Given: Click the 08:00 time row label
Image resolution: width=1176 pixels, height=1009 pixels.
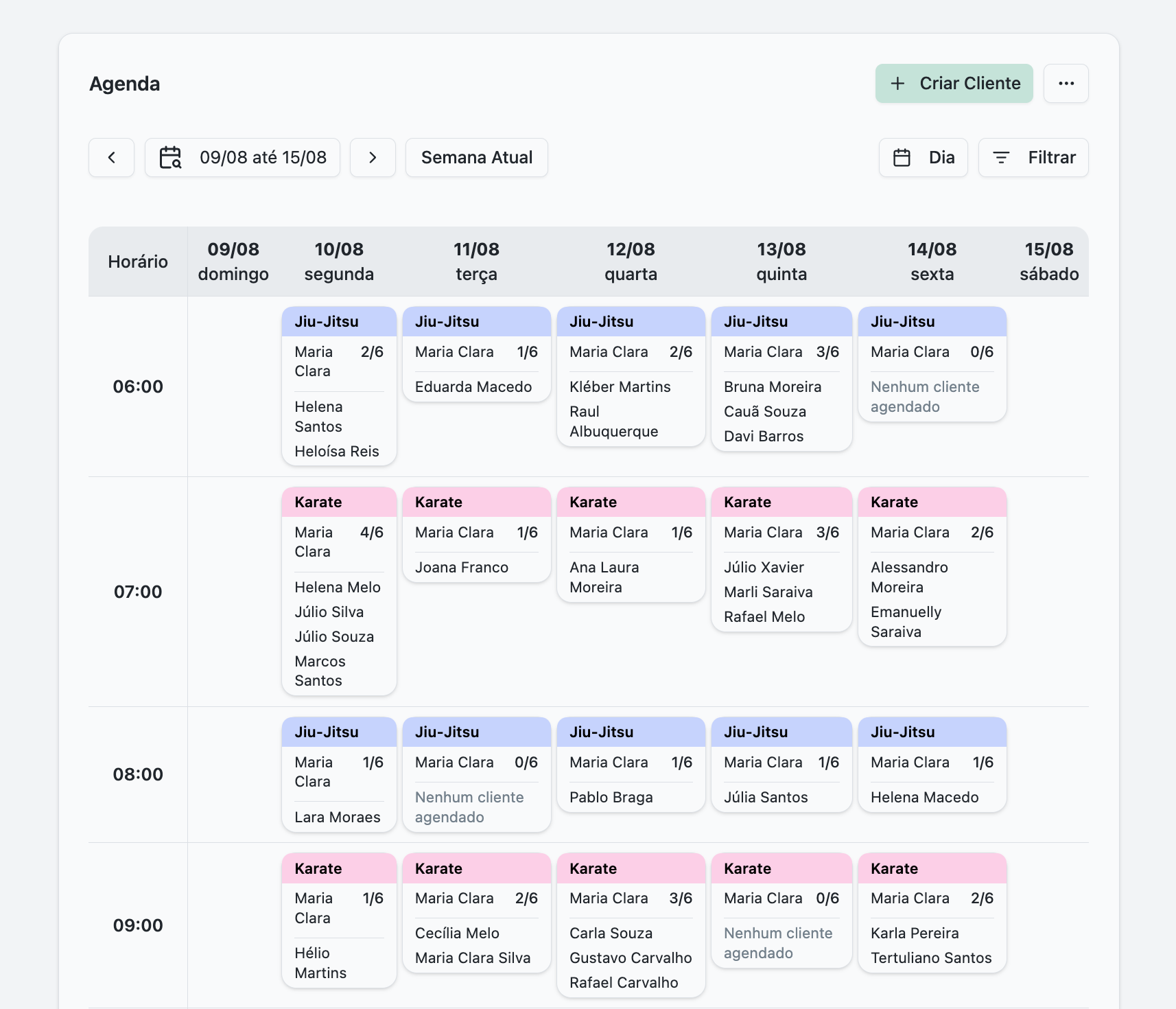Looking at the screenshot, I should coord(138,774).
